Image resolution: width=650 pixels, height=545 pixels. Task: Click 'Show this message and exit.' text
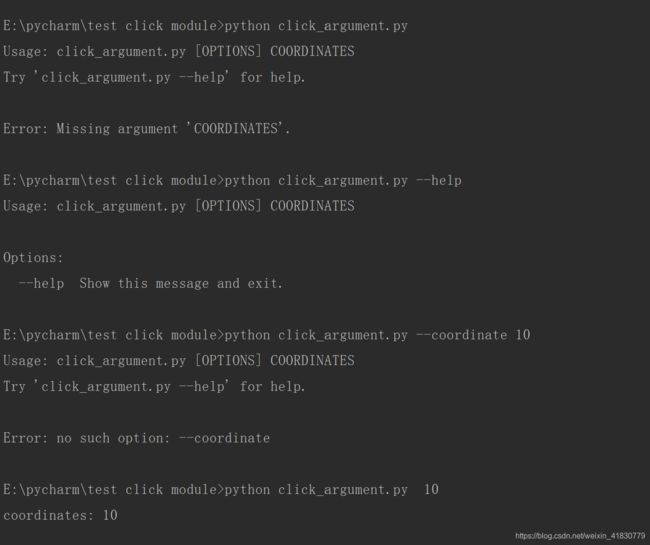click(x=181, y=283)
